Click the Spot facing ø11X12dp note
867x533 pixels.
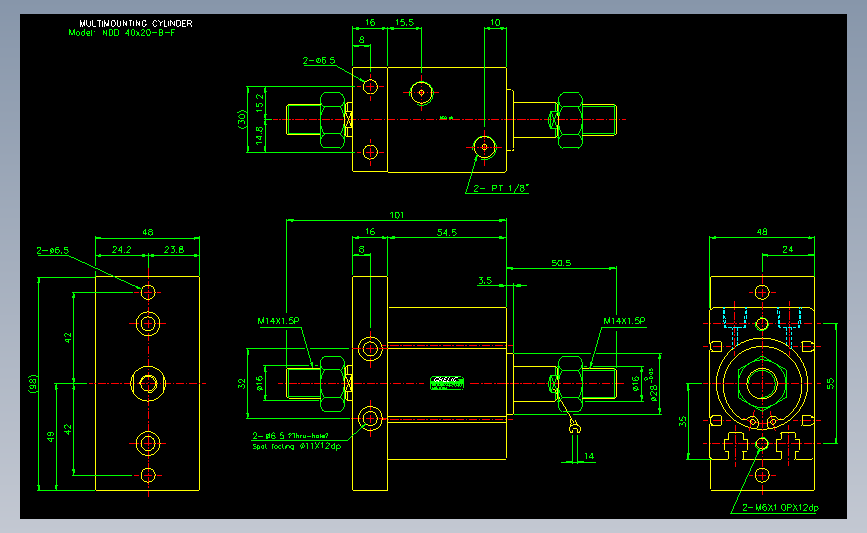tap(296, 446)
